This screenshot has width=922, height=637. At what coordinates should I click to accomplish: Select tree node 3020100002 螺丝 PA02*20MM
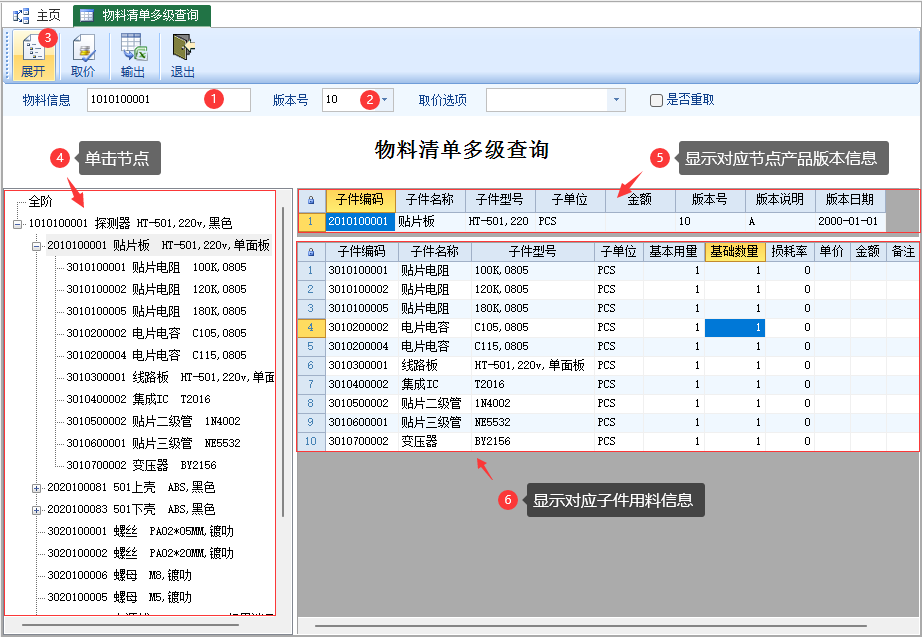click(x=141, y=553)
